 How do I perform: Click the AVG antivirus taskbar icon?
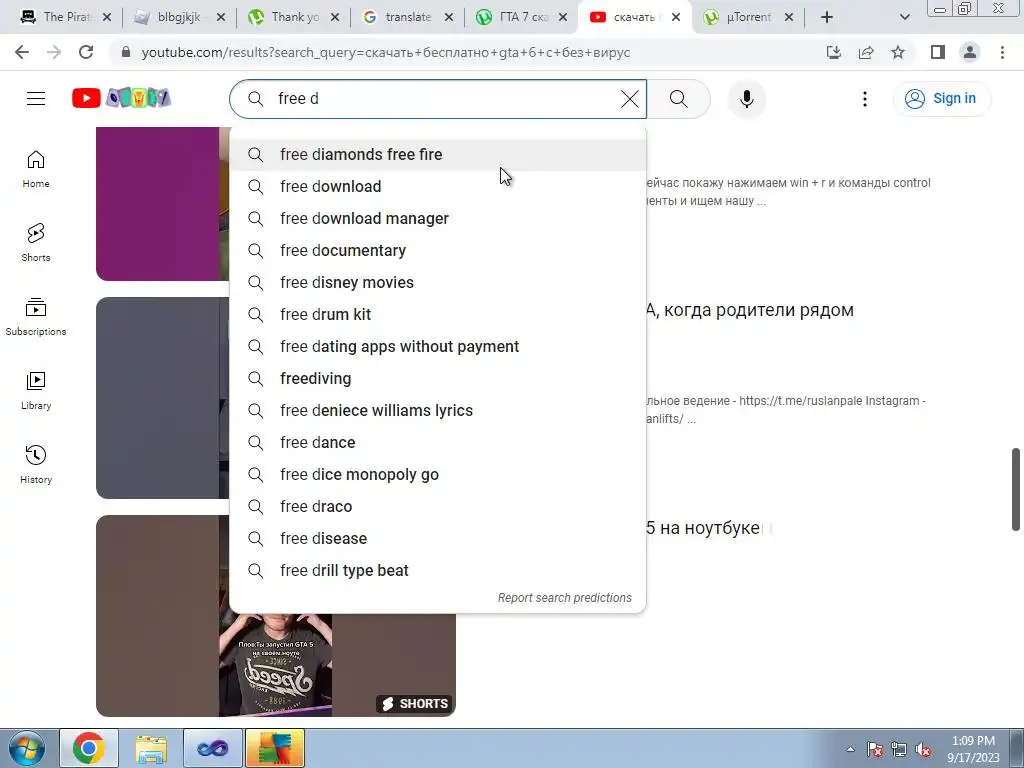pyautogui.click(x=275, y=748)
